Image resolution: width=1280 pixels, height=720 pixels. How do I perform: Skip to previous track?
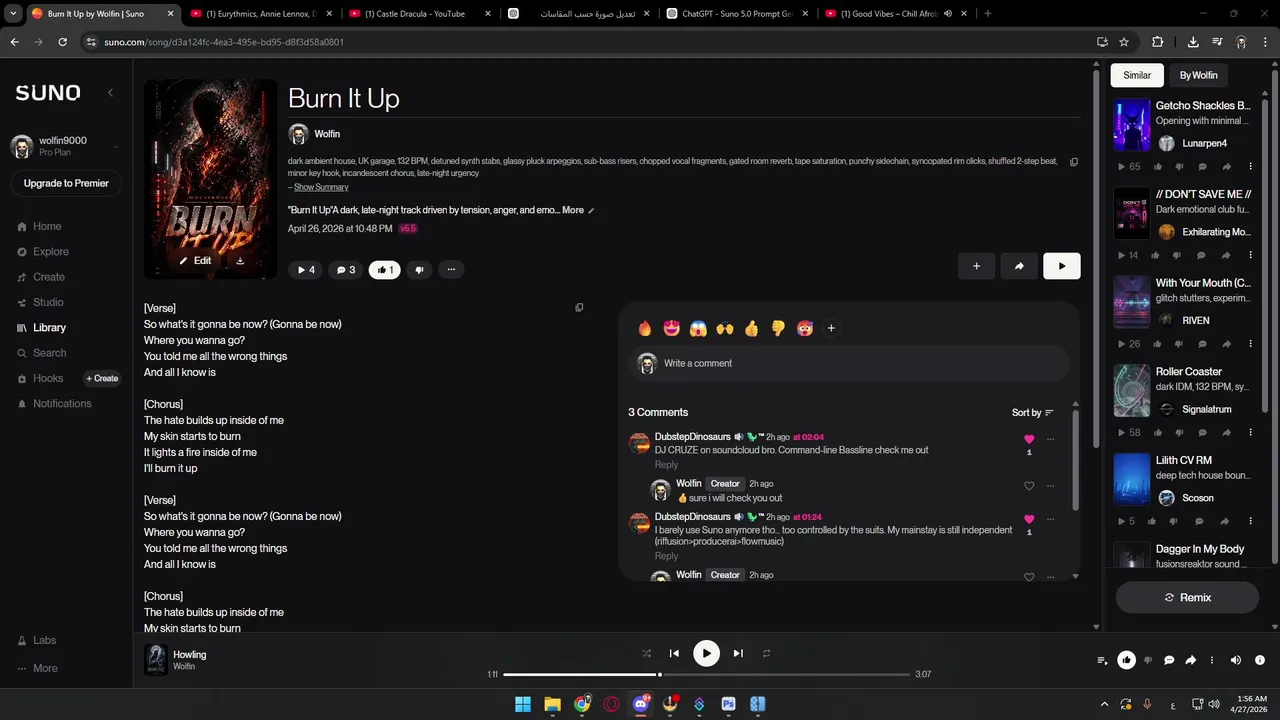674,653
